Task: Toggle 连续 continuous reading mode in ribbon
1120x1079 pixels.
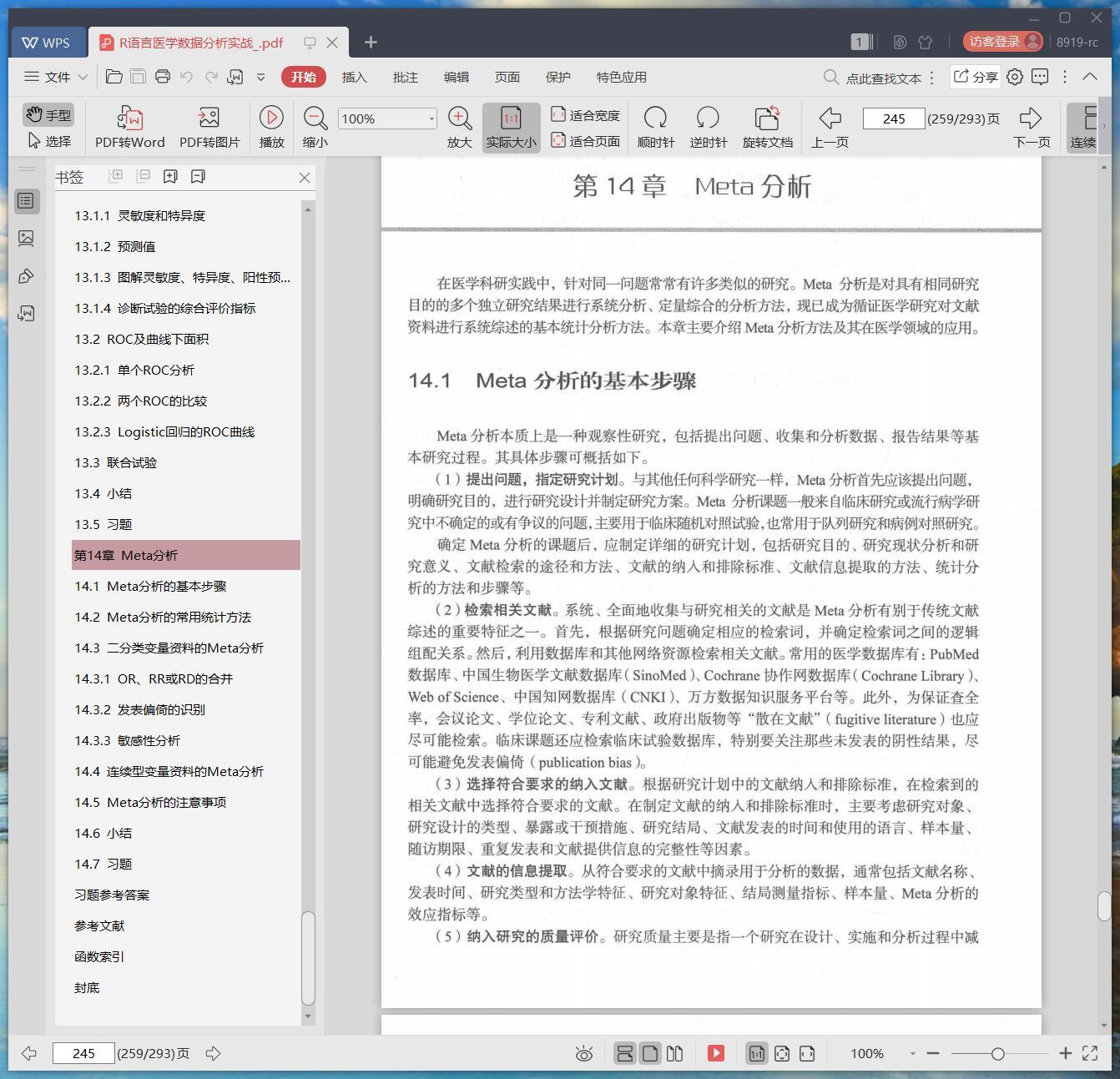Action: (x=1084, y=127)
